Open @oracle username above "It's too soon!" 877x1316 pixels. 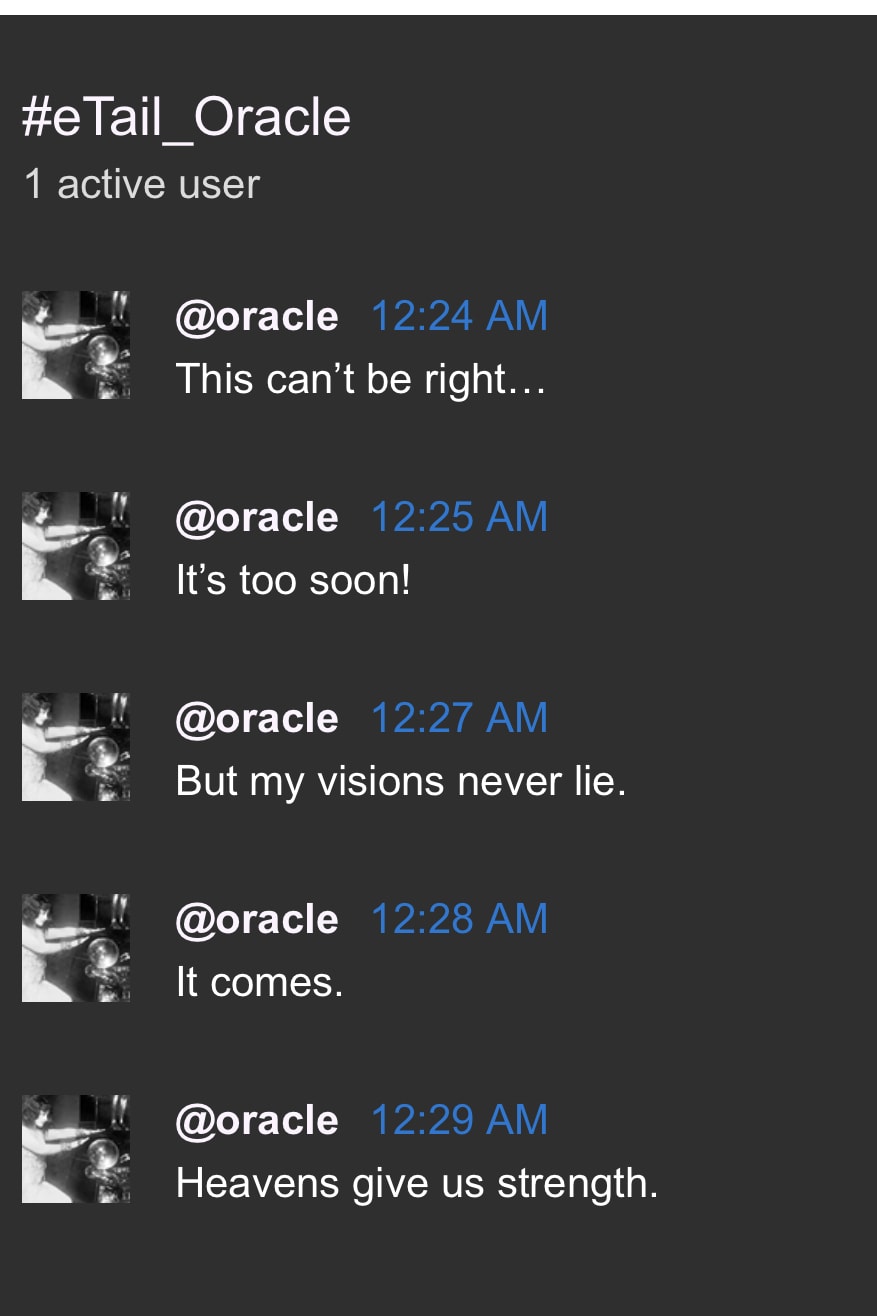click(x=257, y=518)
